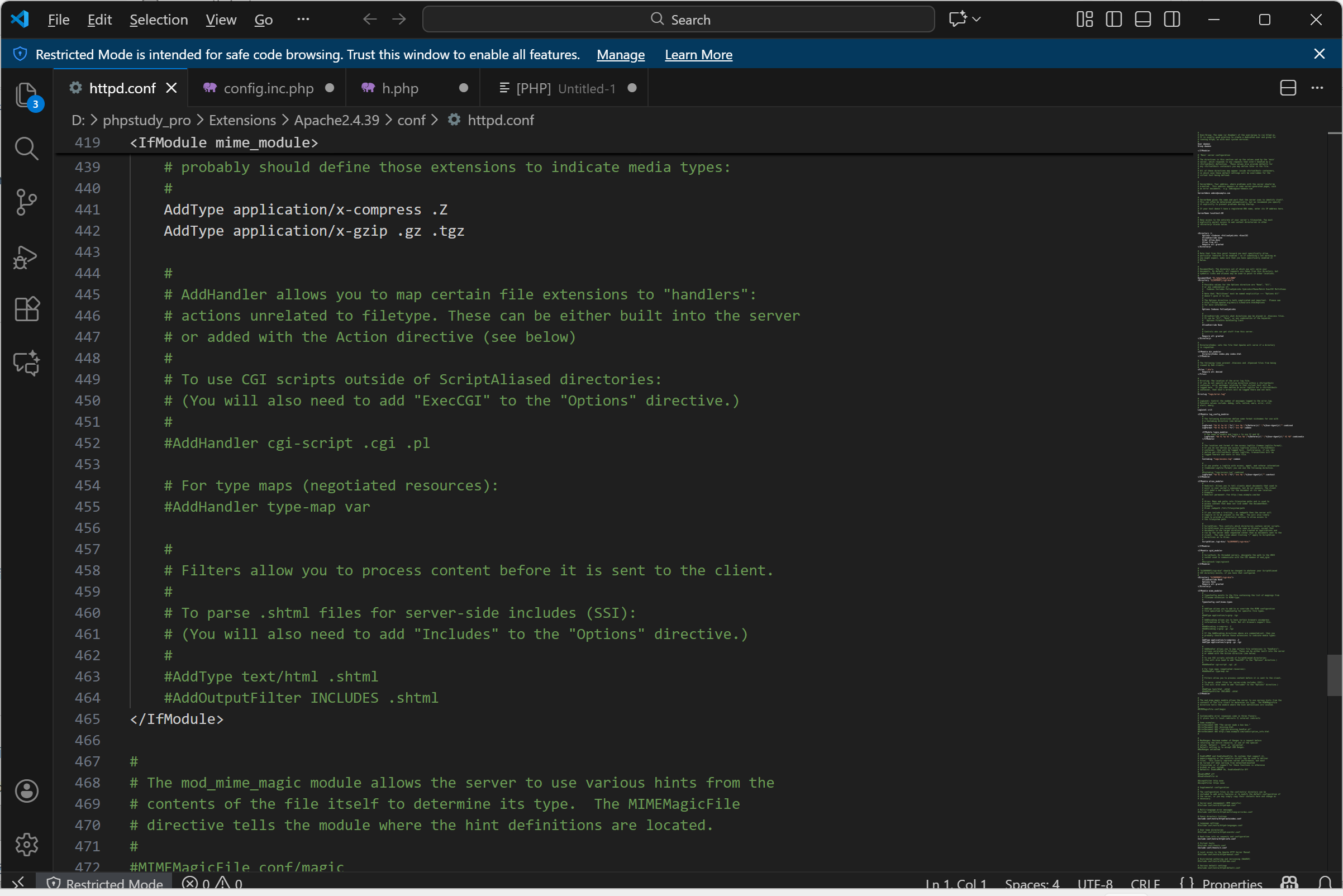Toggle the bottom Panel
The image size is (1343, 896).
click(1142, 20)
